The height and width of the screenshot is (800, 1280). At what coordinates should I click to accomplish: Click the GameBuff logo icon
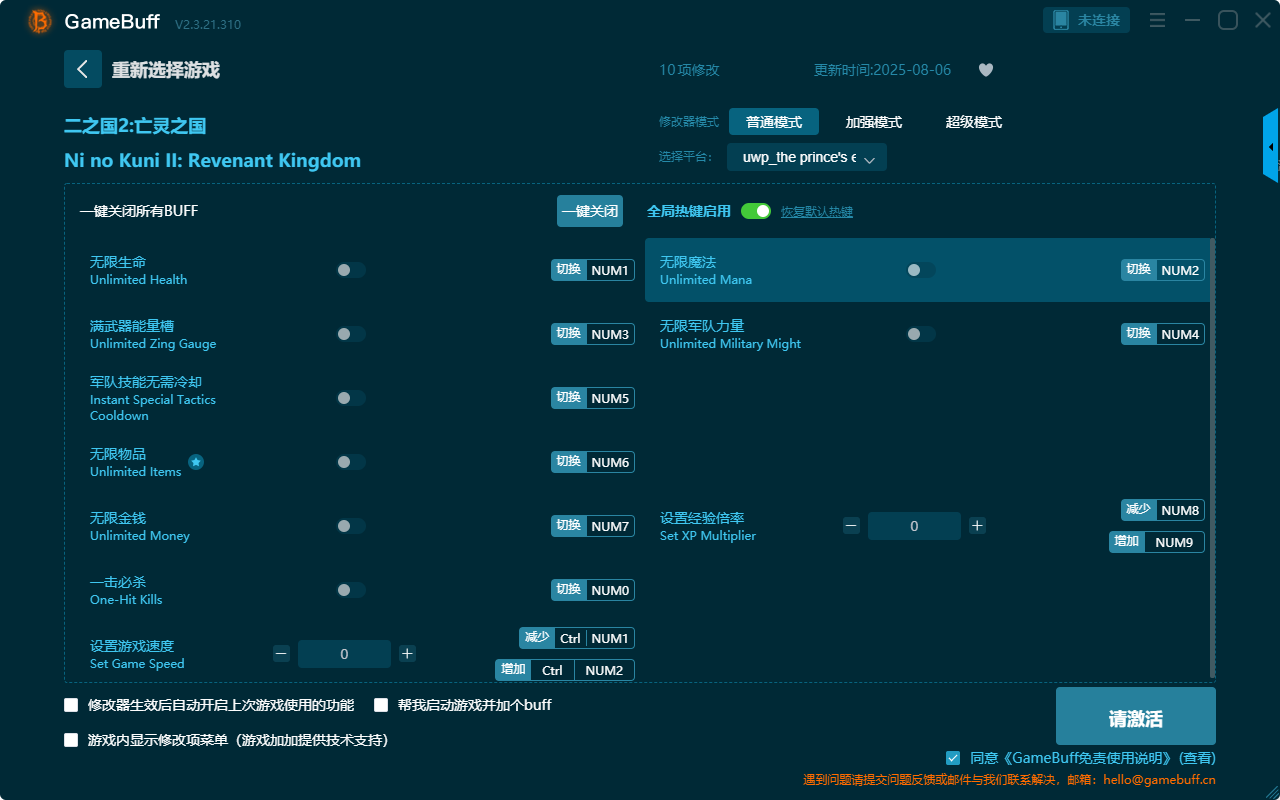tap(40, 21)
